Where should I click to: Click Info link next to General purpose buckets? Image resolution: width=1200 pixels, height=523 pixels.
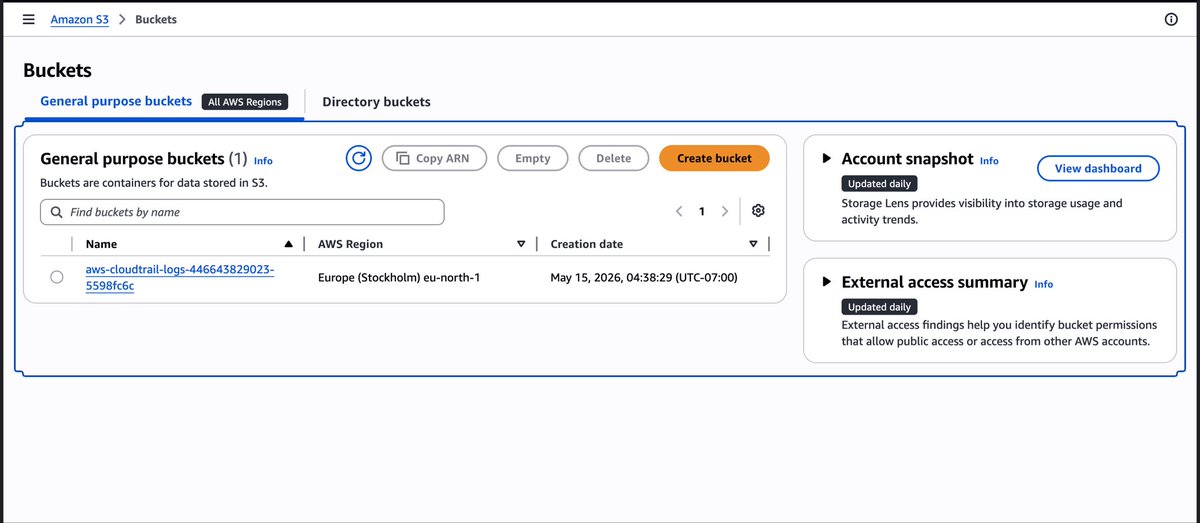coord(263,160)
